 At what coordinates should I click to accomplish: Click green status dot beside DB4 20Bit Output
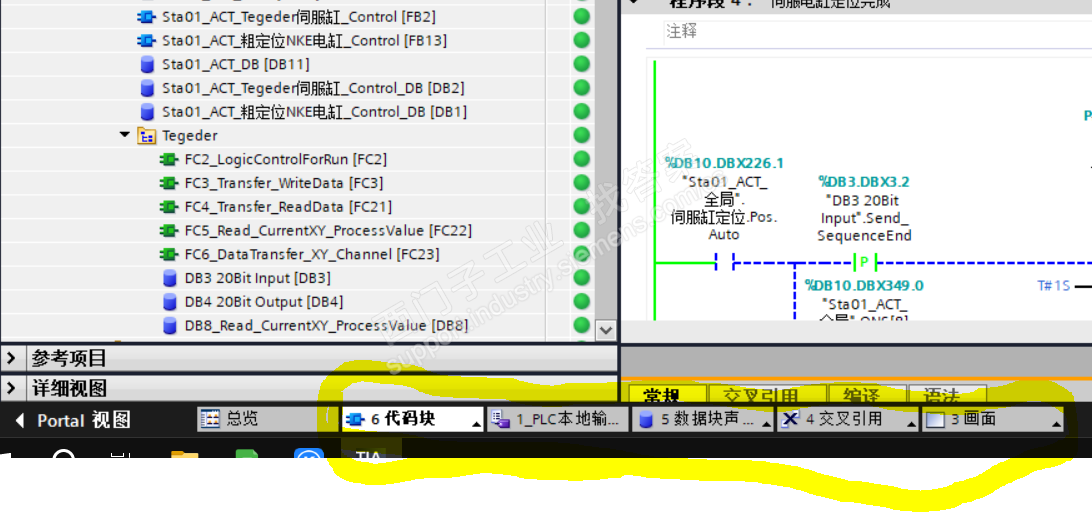tap(582, 301)
